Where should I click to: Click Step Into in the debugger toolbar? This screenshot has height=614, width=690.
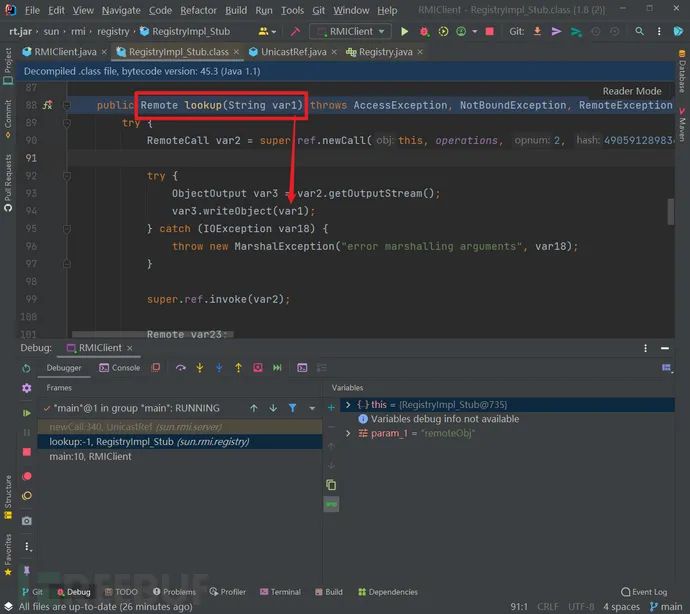click(x=200, y=368)
